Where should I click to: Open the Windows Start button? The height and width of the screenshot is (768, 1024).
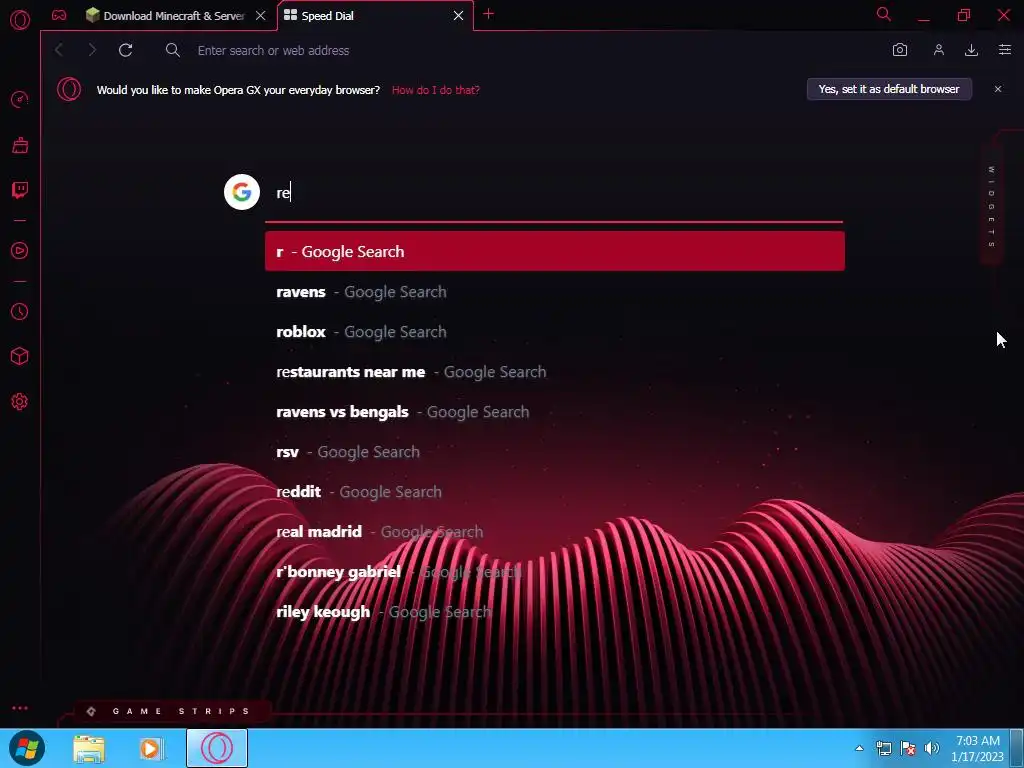pyautogui.click(x=27, y=748)
